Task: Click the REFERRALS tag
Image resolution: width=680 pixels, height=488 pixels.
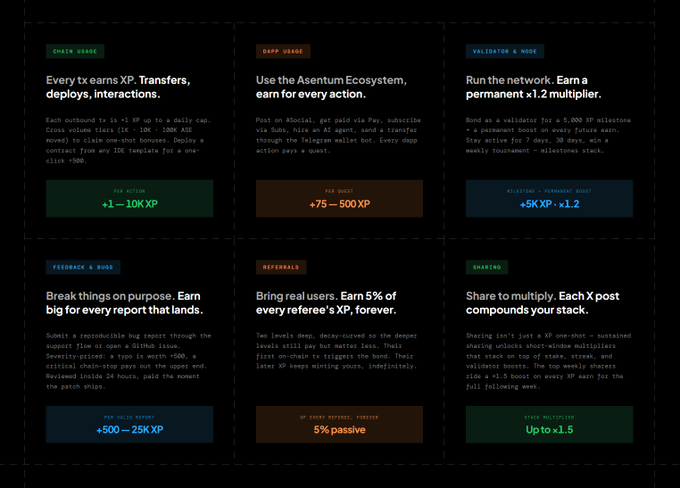Action: point(281,267)
